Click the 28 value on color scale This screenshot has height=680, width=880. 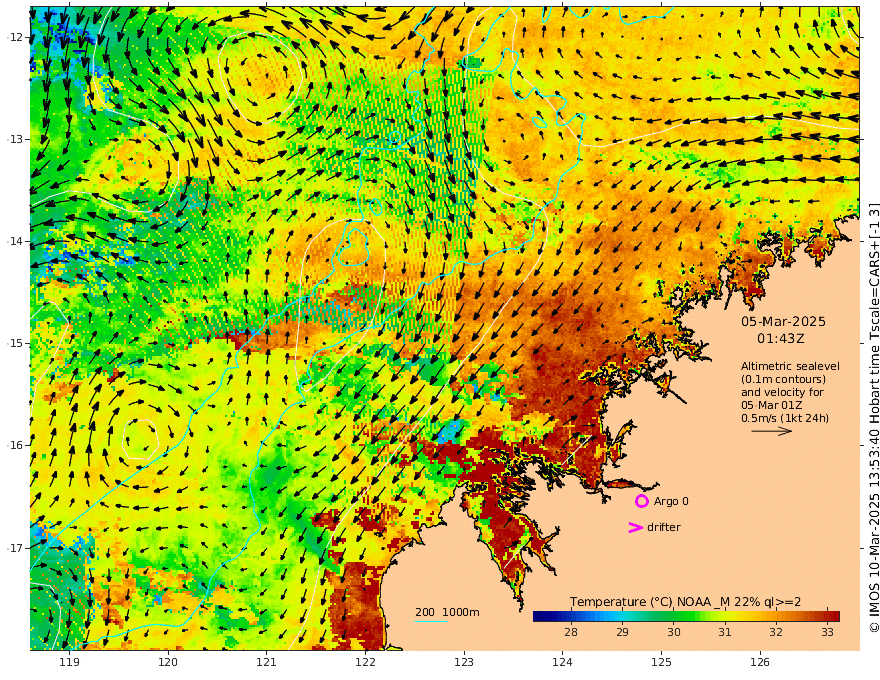(571, 632)
